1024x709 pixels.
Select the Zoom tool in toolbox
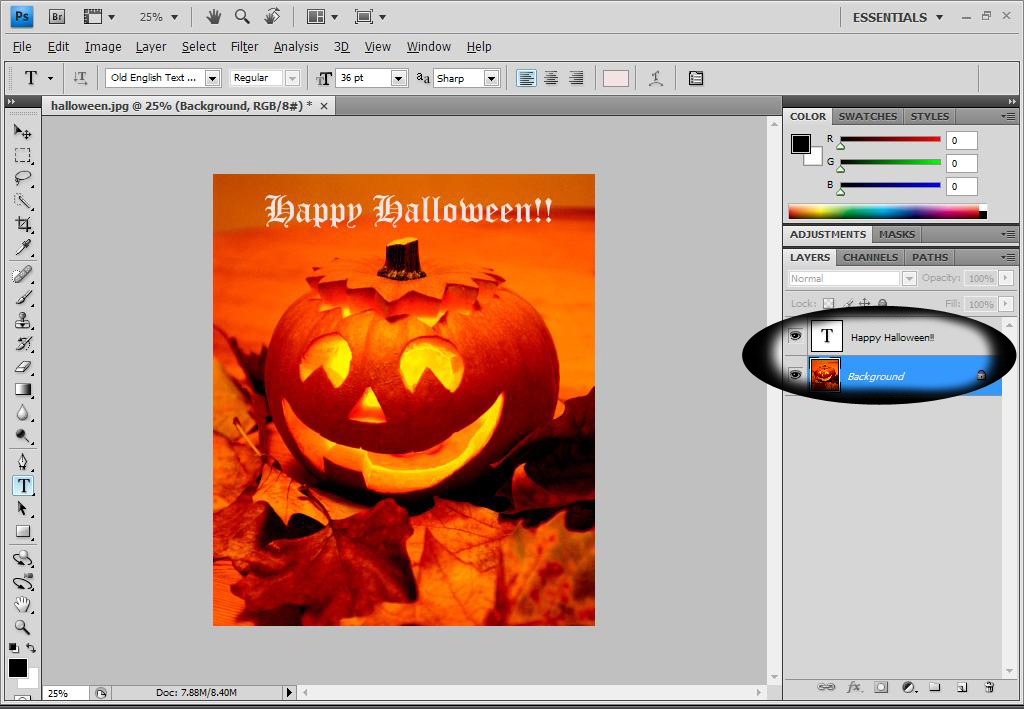(22, 627)
